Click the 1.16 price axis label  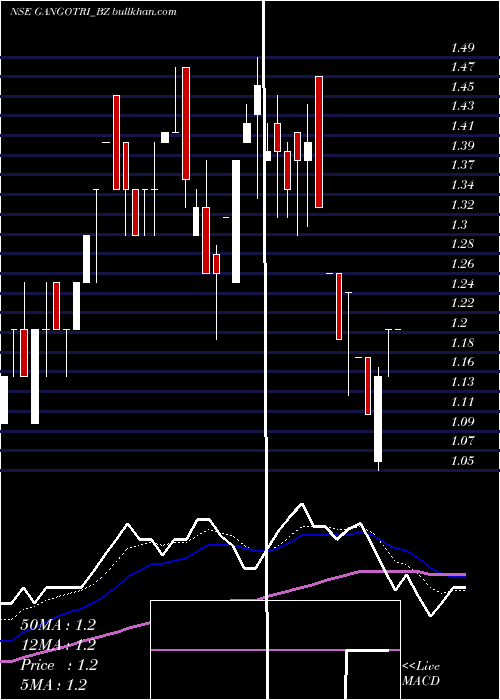click(462, 362)
